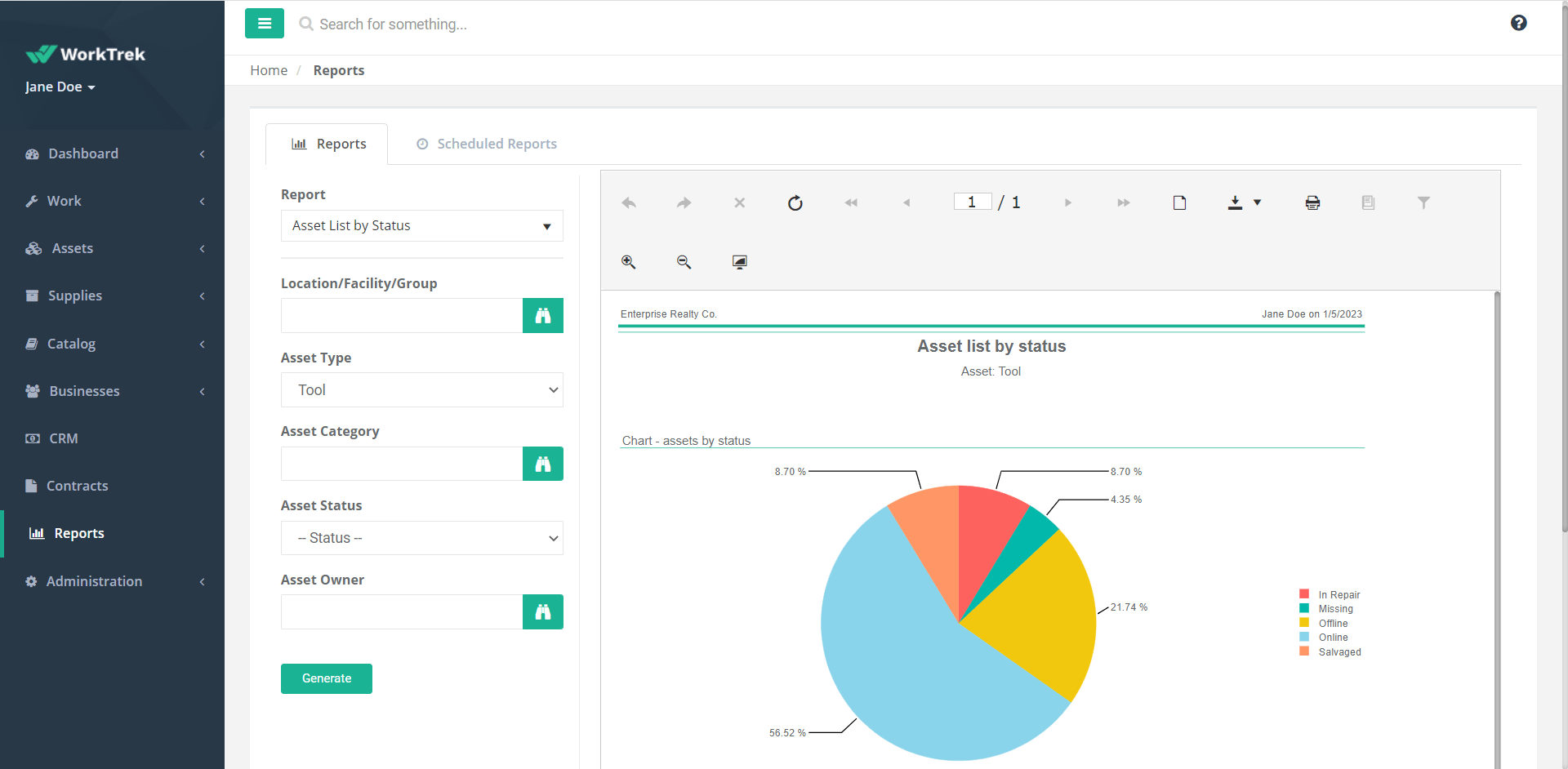Click the refresh report icon
This screenshot has height=769, width=1568.
pyautogui.click(x=795, y=202)
